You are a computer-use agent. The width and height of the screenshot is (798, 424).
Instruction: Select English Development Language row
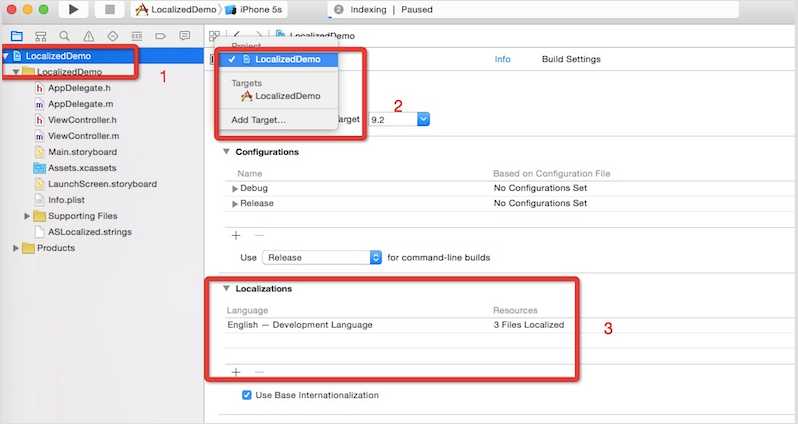[x=300, y=325]
